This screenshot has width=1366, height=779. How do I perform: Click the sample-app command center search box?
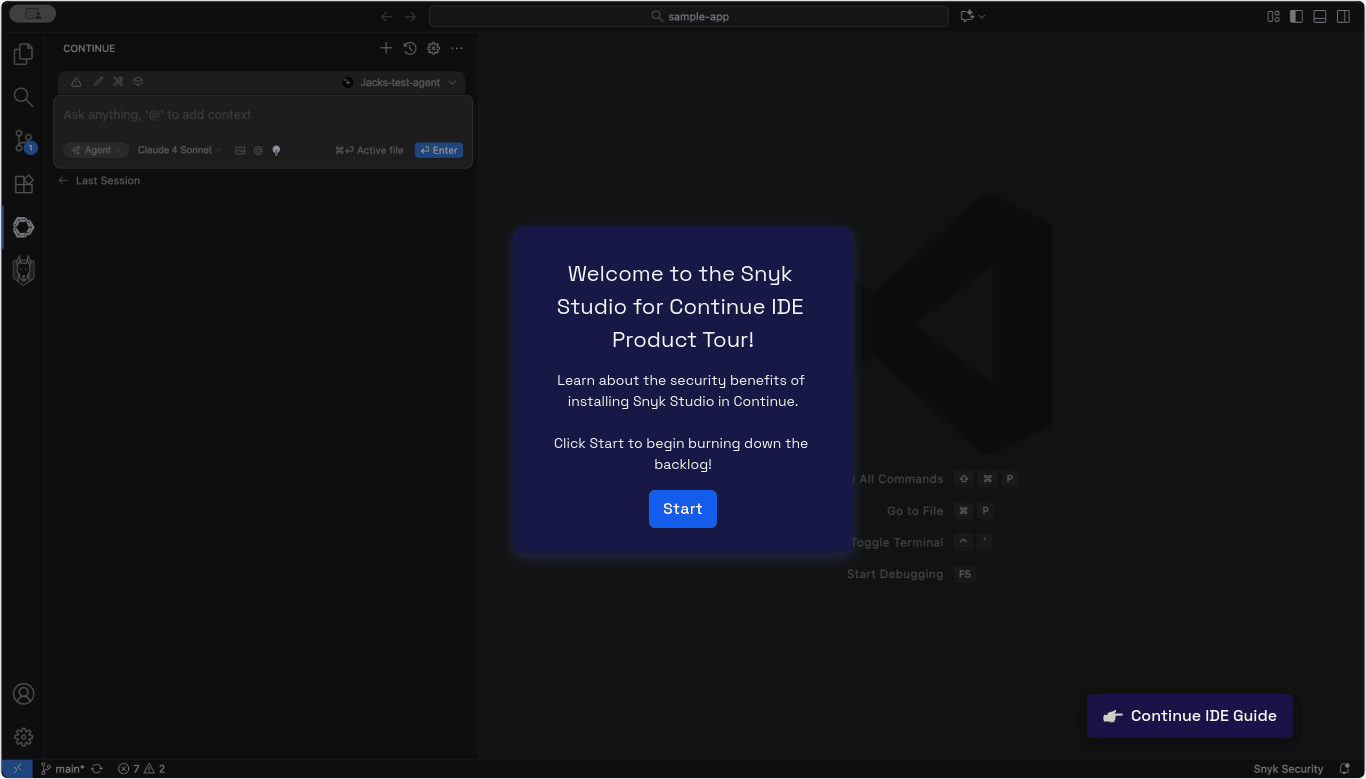tap(689, 16)
